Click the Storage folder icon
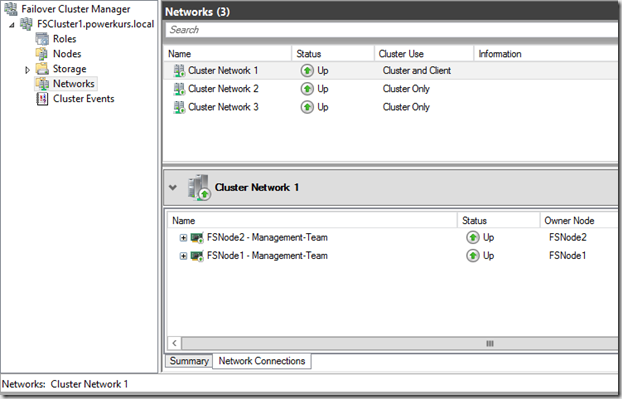This screenshot has height=399, width=622. point(42,69)
